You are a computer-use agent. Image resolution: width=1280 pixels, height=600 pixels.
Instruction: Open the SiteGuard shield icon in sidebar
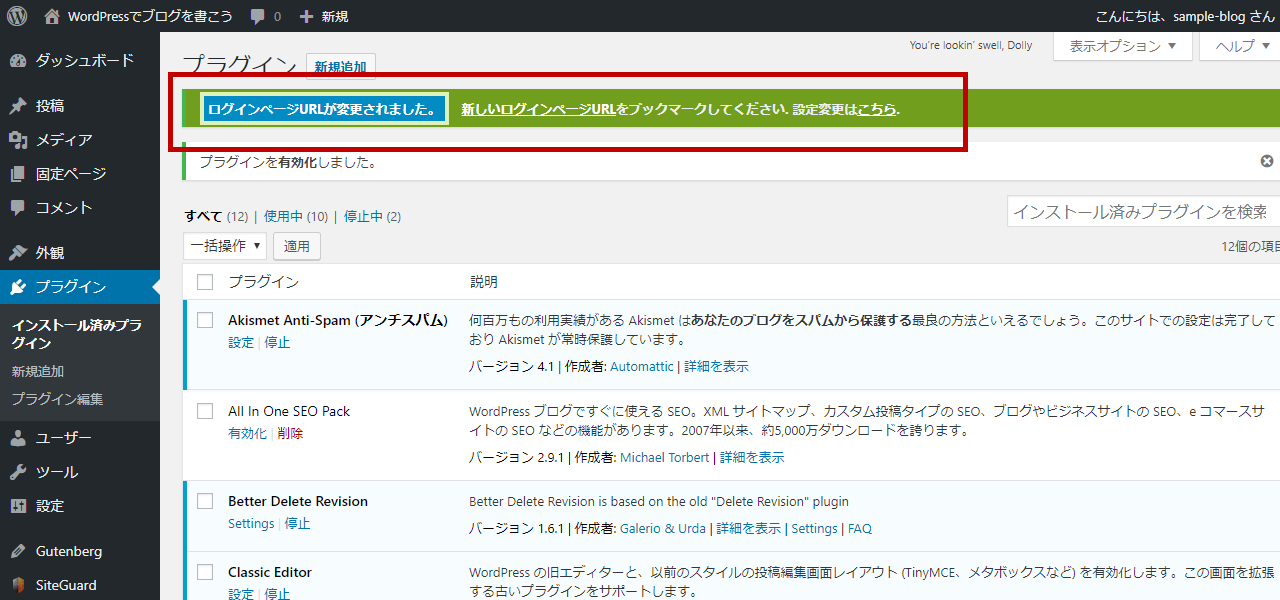(x=18, y=585)
